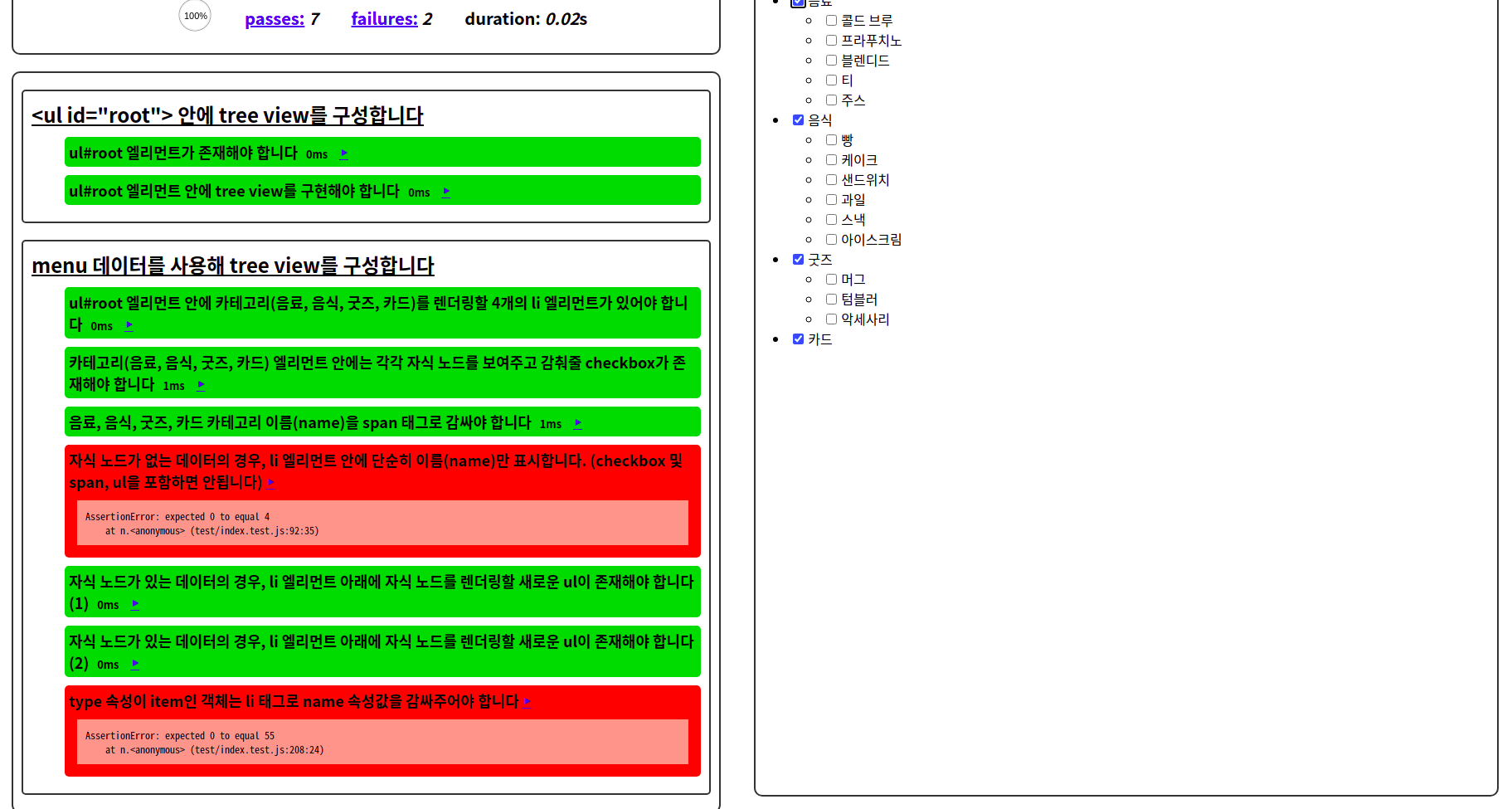Click replay arrow for 'ul#root 엘리먼트가 존재해야 합니다' test
1512x809 pixels.
[344, 154]
